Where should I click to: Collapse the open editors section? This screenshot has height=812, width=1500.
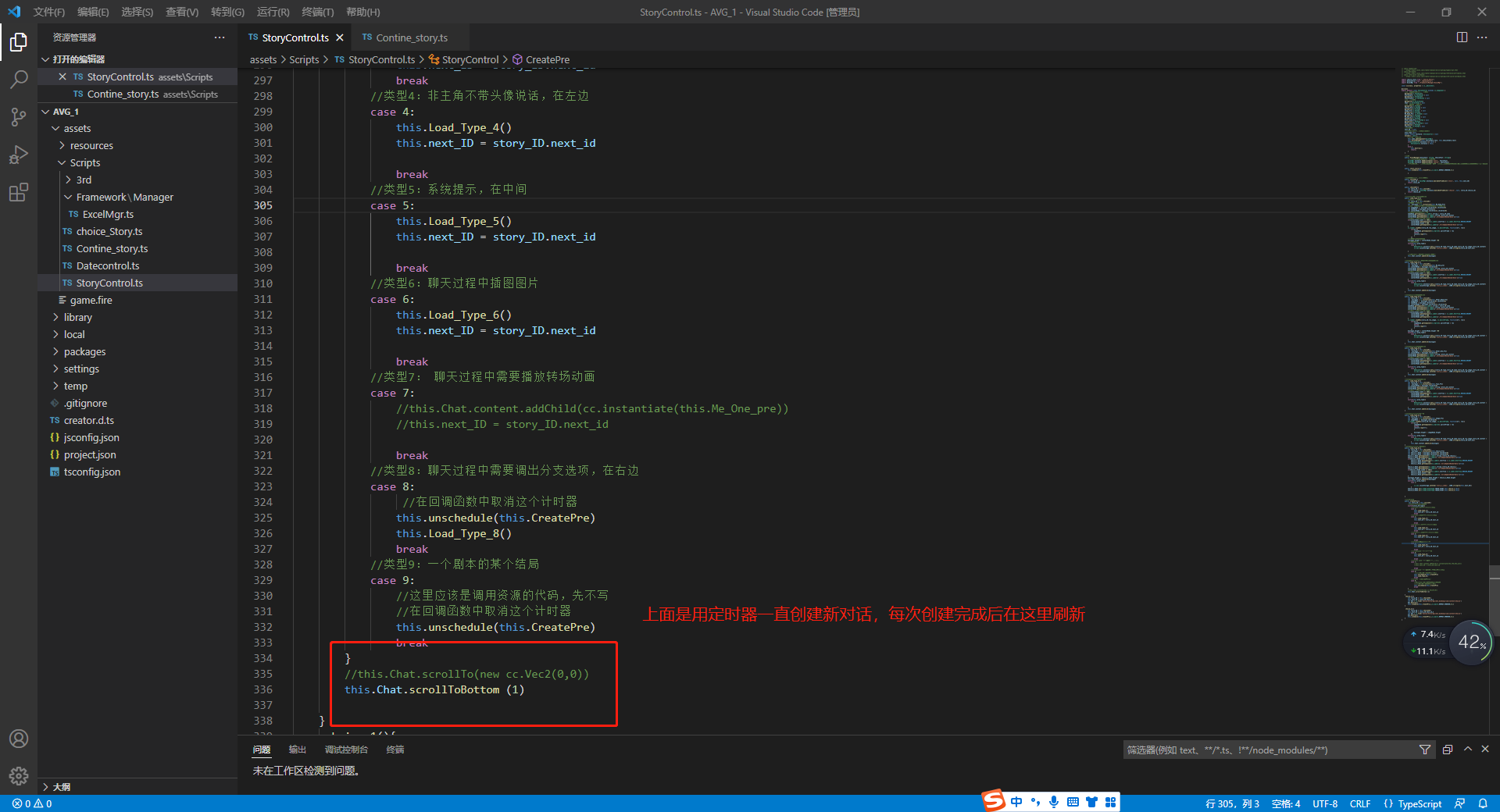pos(45,59)
